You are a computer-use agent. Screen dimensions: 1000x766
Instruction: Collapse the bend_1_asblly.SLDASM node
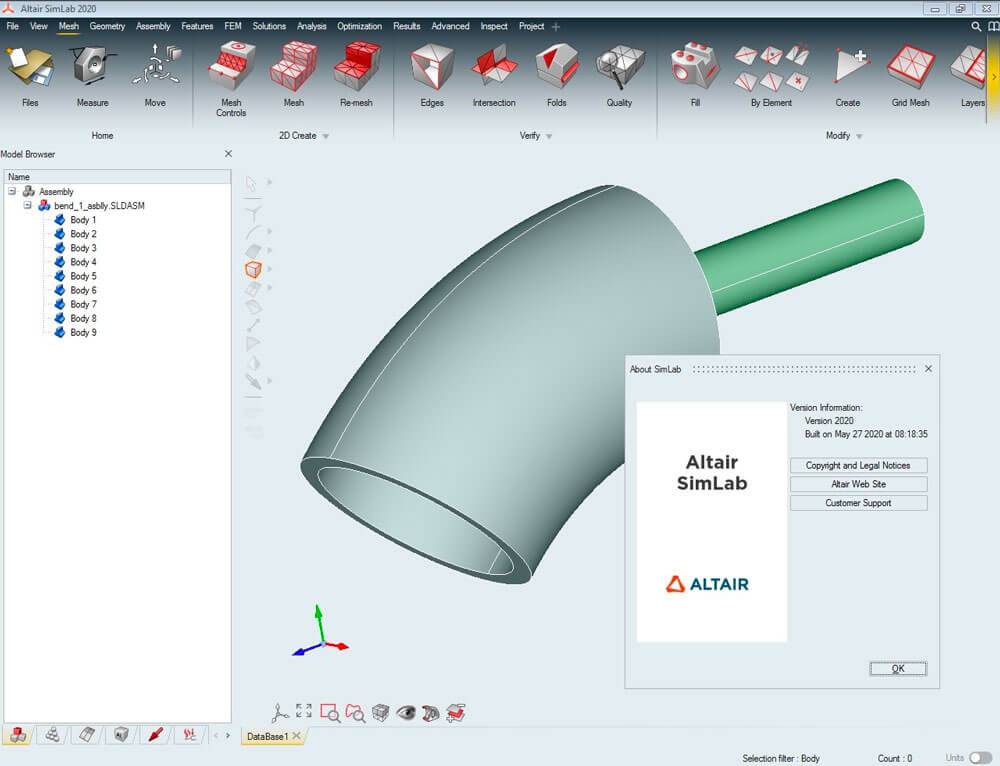tap(28, 205)
